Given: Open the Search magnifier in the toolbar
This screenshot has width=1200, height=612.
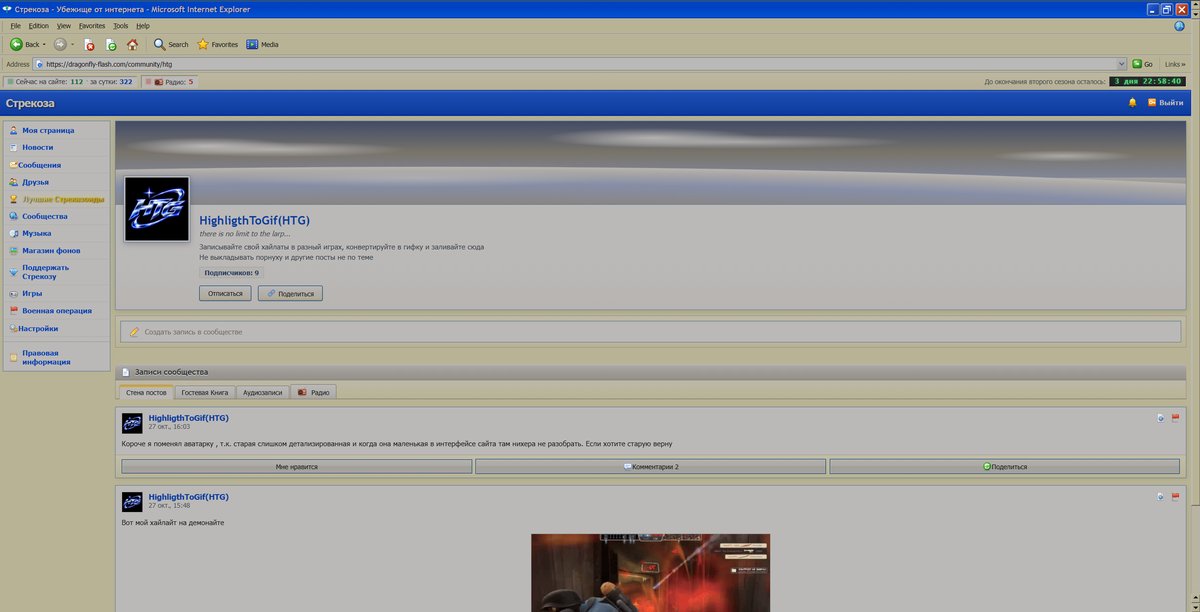Looking at the screenshot, I should pyautogui.click(x=159, y=44).
